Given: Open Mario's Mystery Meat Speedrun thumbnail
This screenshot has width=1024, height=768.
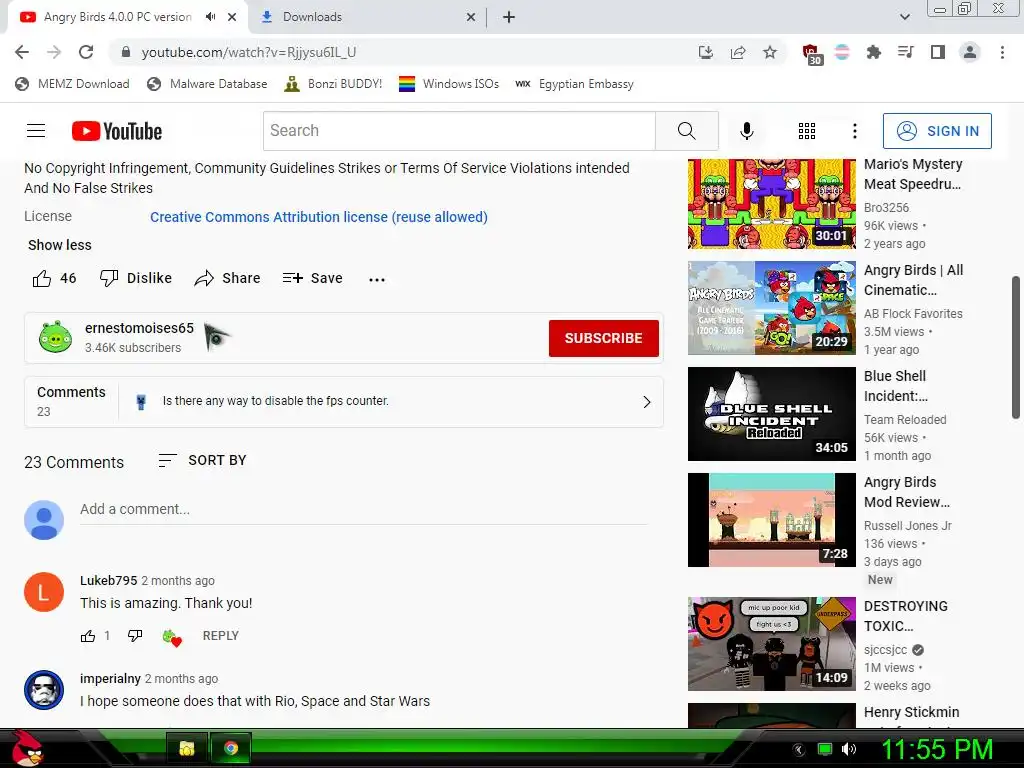Looking at the screenshot, I should (x=771, y=204).
